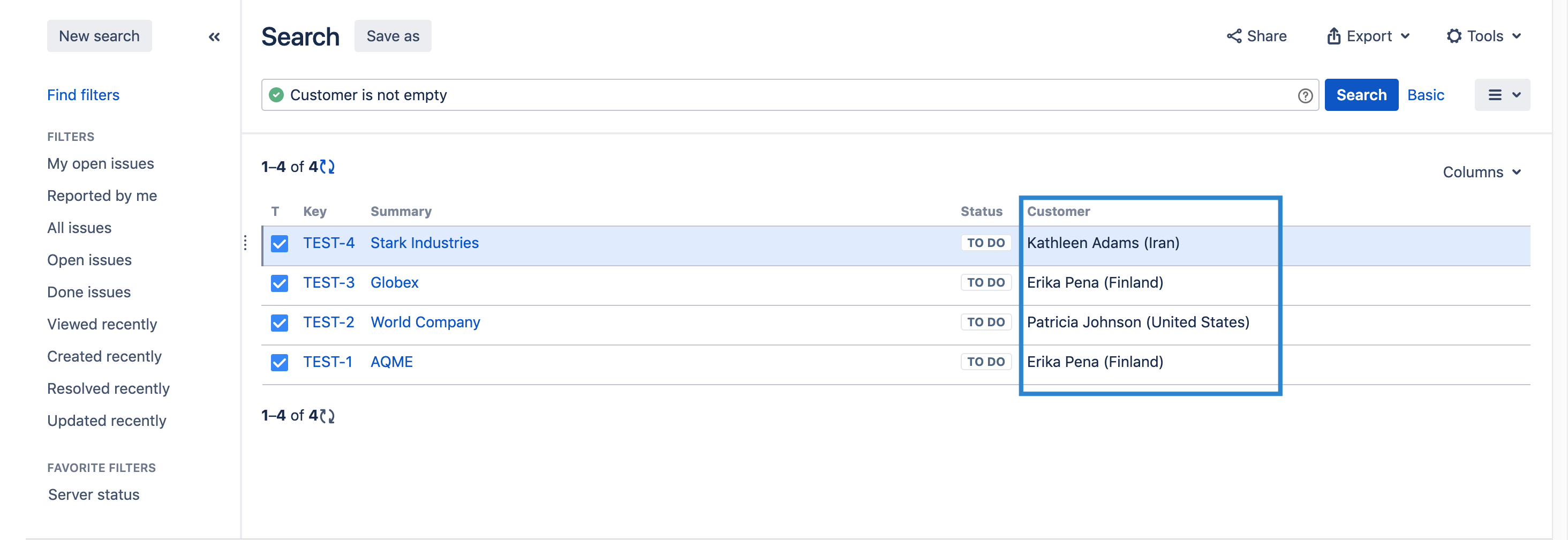This screenshot has height=540, width=1568.
Task: Open the Export dropdown menu
Action: 1368,36
